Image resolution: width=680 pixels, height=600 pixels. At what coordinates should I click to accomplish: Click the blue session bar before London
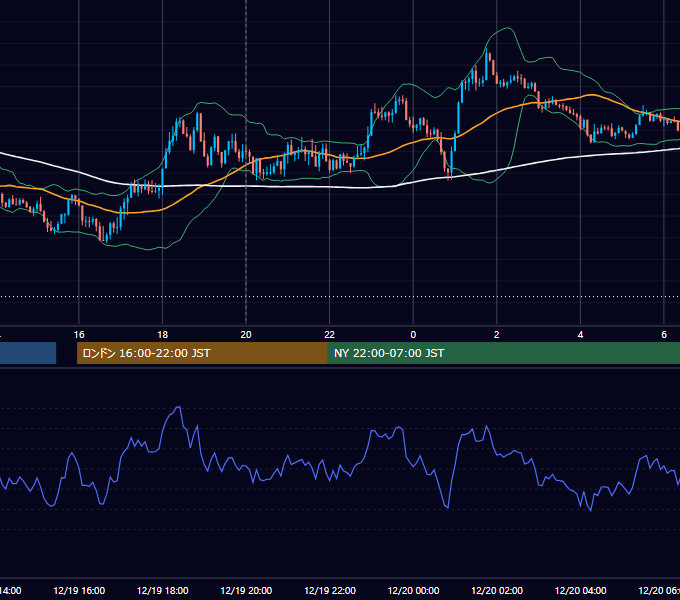28,353
